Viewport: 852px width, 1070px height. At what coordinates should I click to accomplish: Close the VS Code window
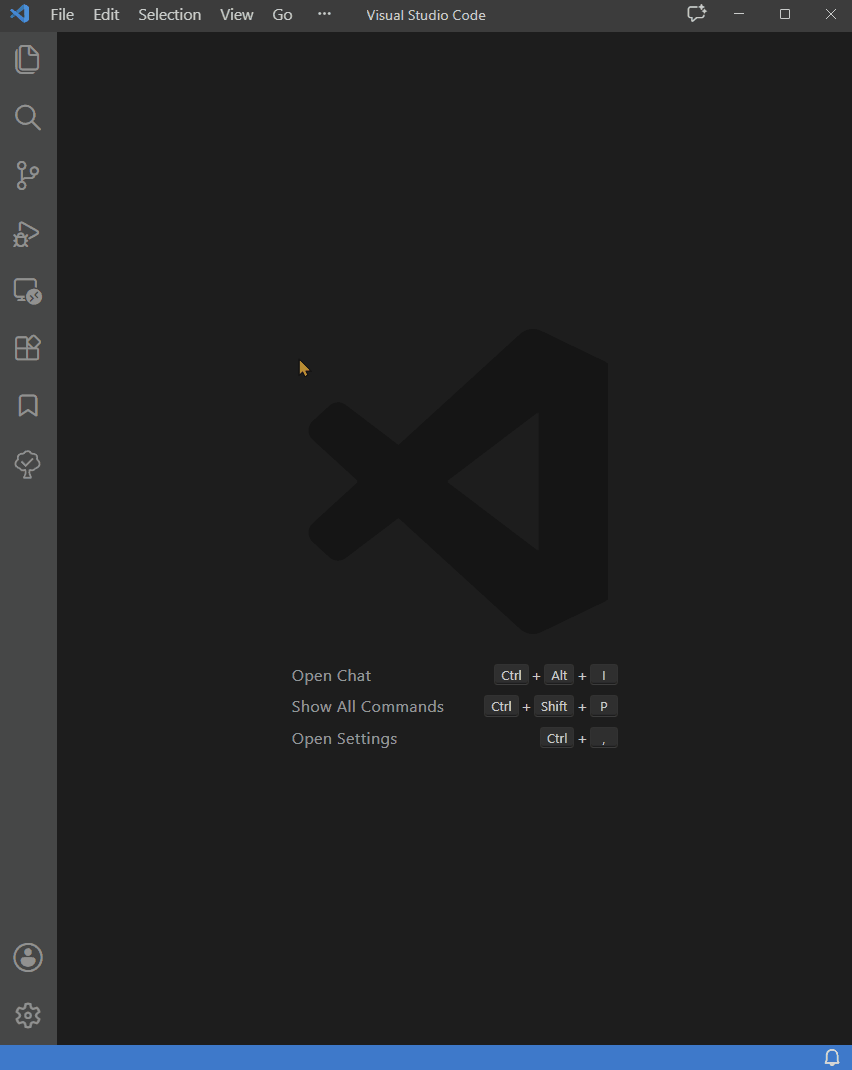tap(830, 14)
